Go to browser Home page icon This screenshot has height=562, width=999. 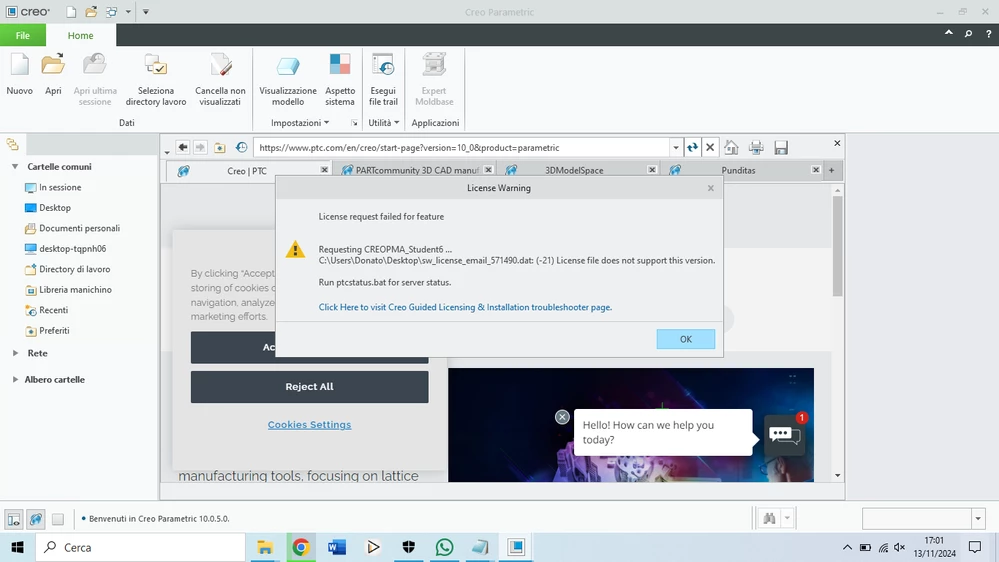pyautogui.click(x=731, y=147)
